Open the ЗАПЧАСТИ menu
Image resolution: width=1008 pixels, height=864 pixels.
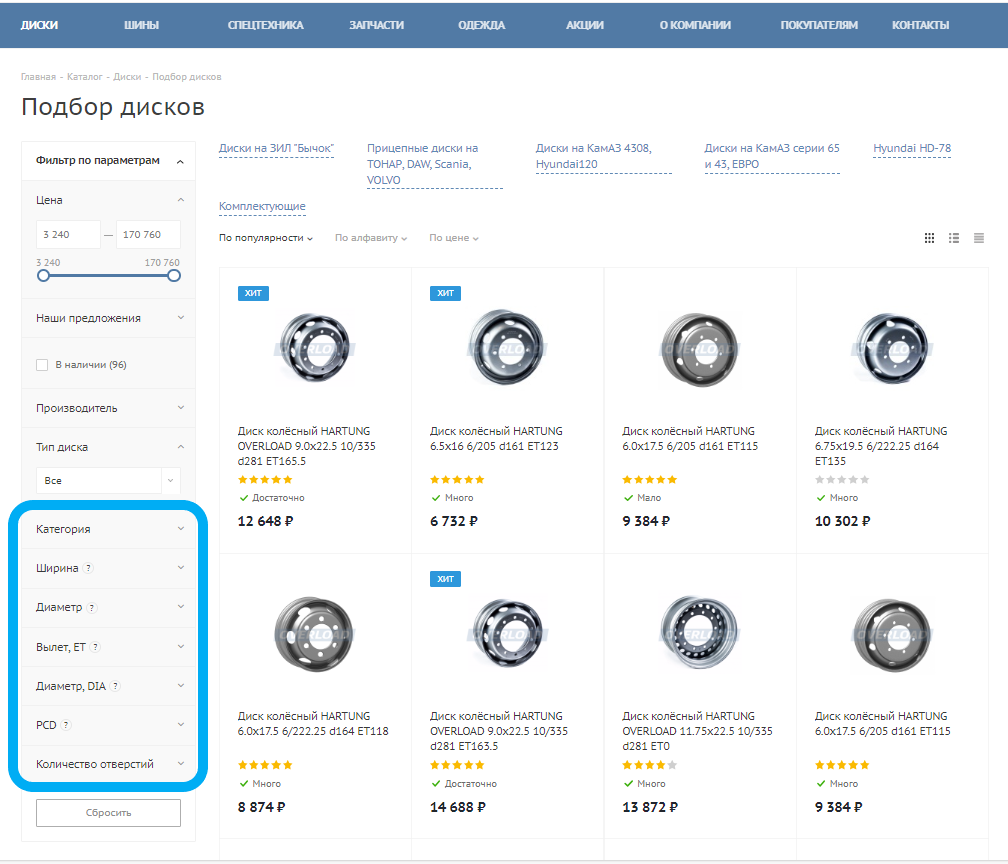[x=377, y=25]
